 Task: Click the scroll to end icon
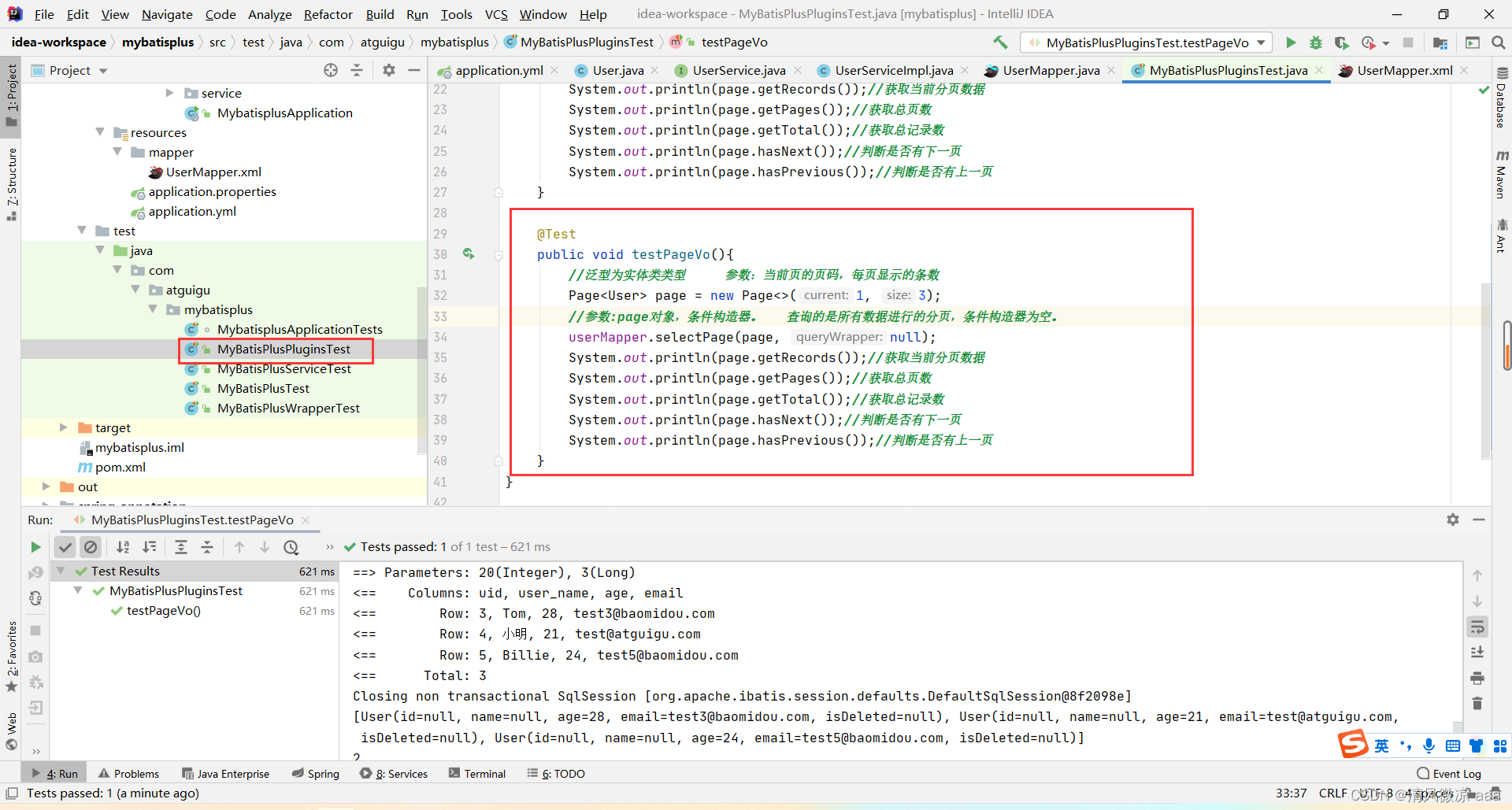tap(1477, 652)
